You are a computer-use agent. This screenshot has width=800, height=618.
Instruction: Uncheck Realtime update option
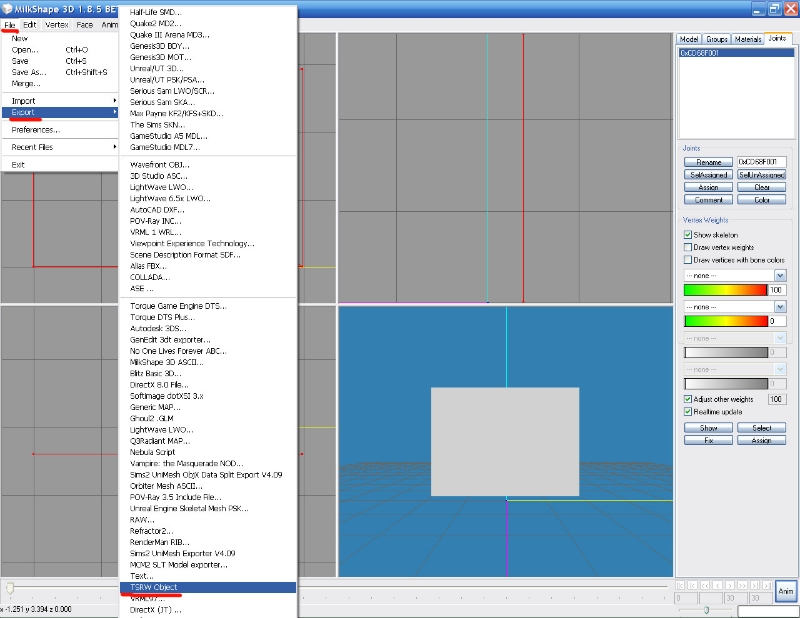point(687,411)
